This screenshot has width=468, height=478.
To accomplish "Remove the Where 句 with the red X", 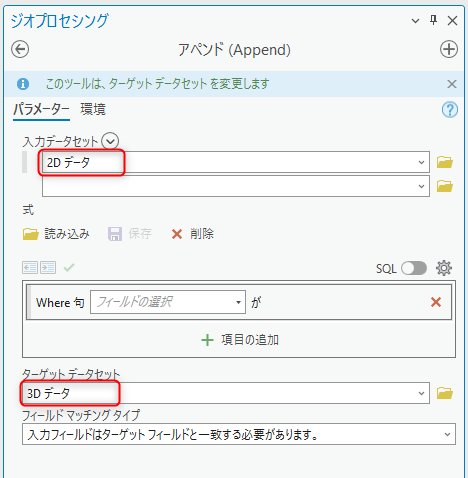I will pyautogui.click(x=436, y=302).
